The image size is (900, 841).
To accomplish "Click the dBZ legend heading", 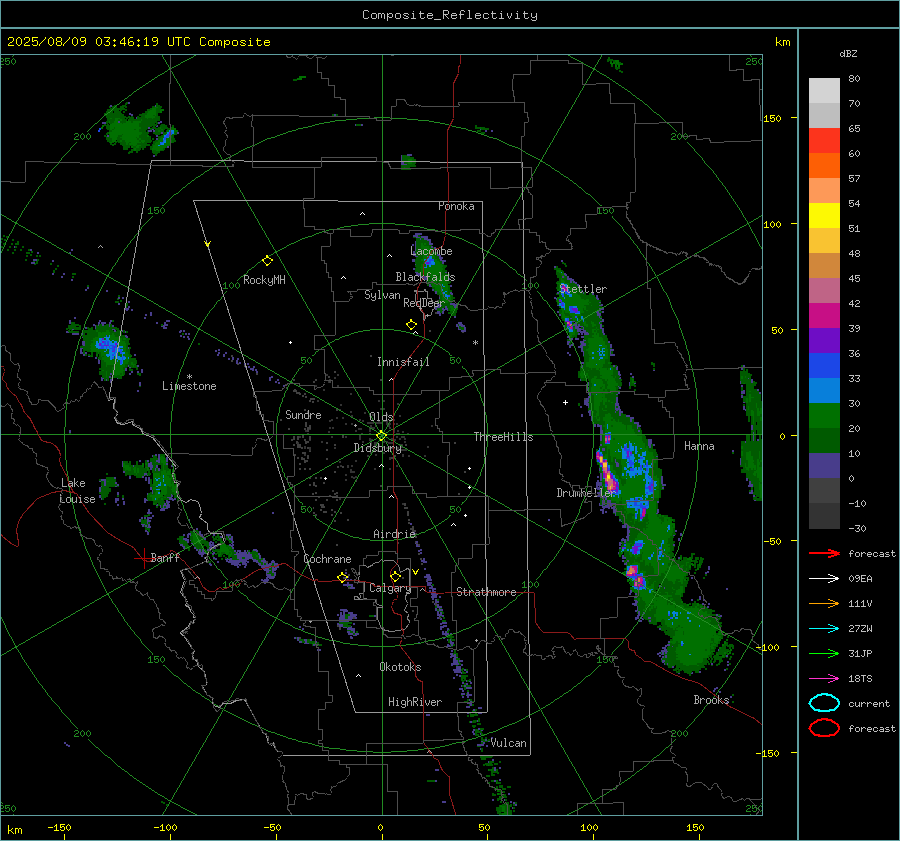I will click(848, 53).
